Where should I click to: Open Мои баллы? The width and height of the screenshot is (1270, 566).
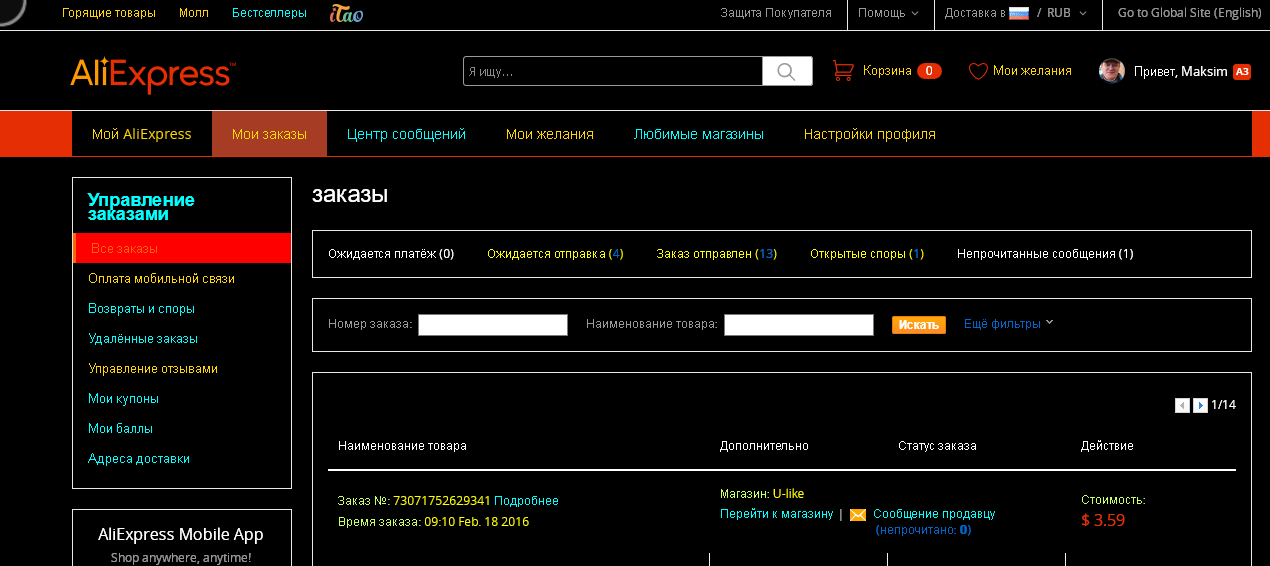click(x=120, y=429)
